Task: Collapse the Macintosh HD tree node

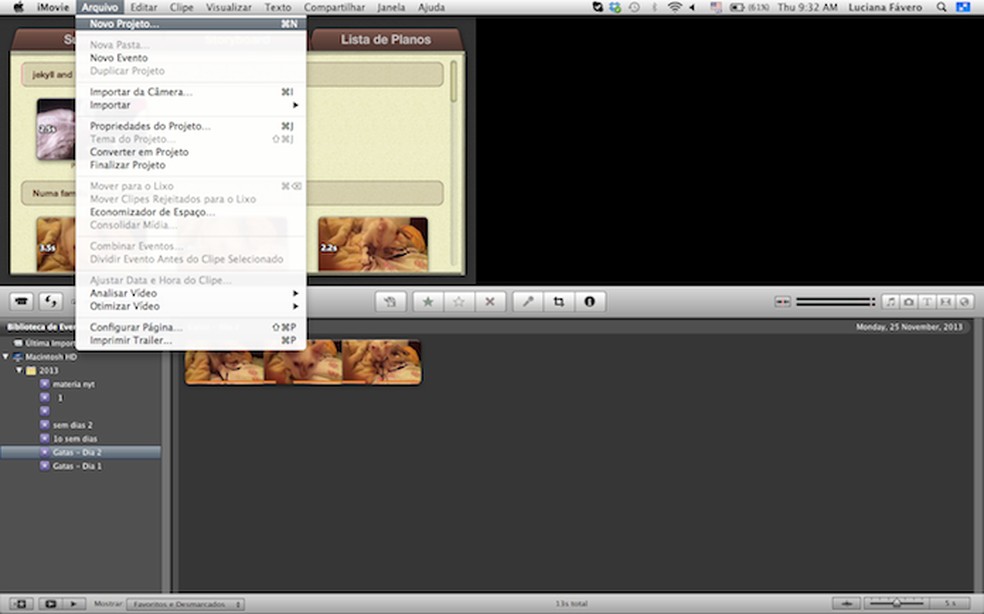Action: (6, 356)
